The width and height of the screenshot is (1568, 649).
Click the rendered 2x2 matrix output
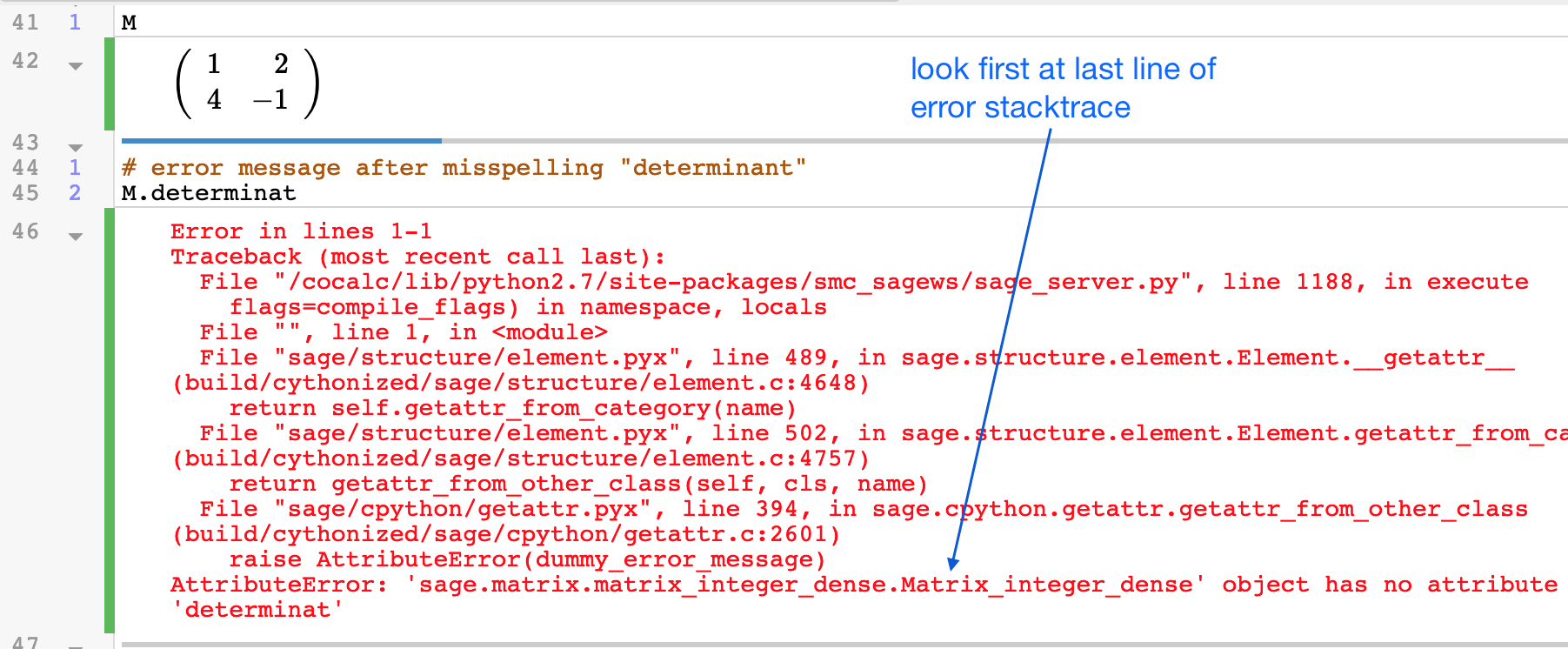[248, 84]
